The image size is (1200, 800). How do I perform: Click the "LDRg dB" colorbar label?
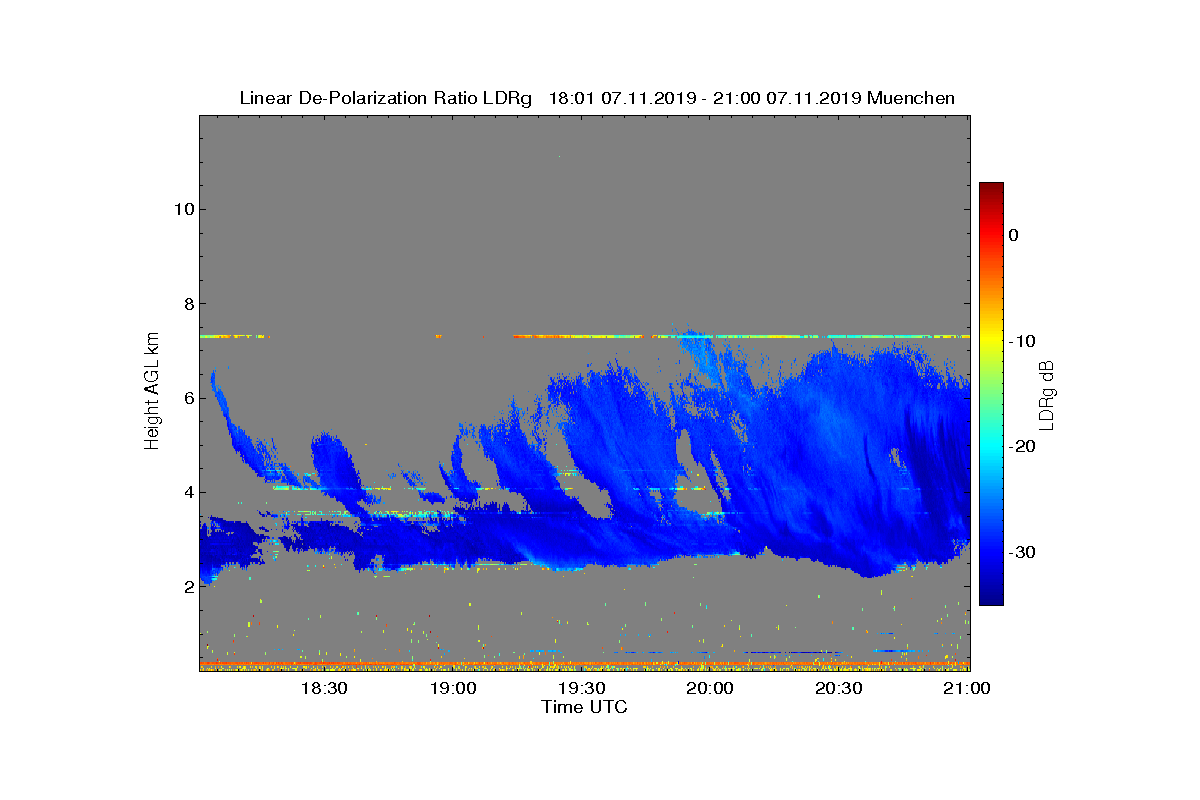pyautogui.click(x=1048, y=395)
